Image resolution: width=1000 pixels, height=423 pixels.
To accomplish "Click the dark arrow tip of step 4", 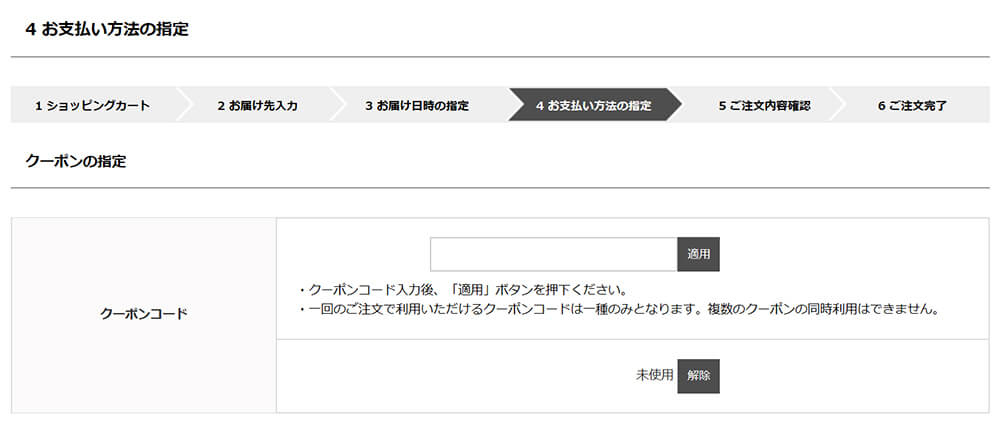I will (673, 105).
